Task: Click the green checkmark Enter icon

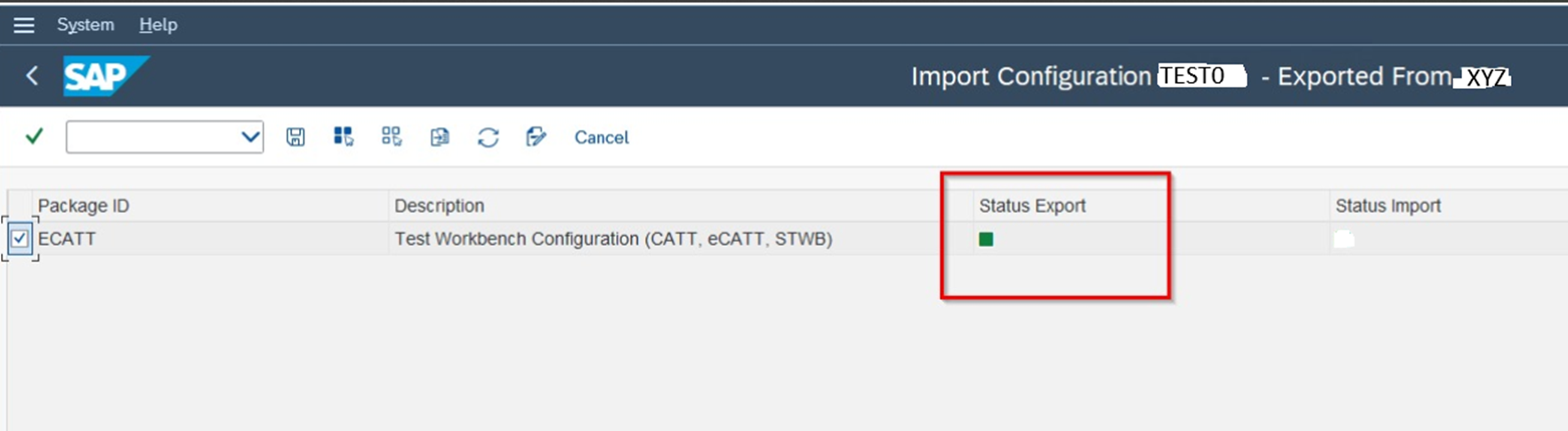Action: click(x=35, y=136)
